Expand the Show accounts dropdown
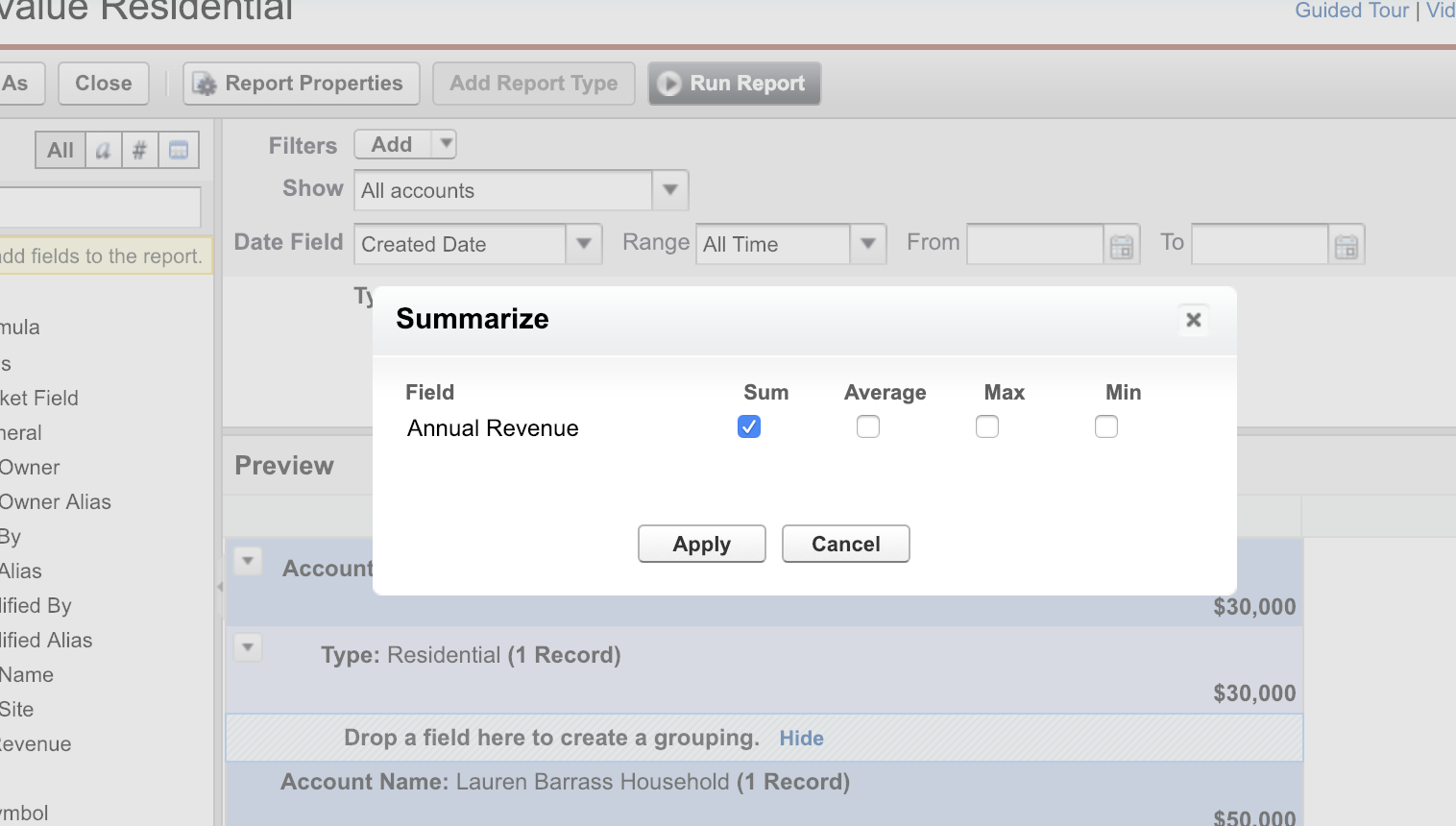This screenshot has height=826, width=1456. [x=670, y=190]
